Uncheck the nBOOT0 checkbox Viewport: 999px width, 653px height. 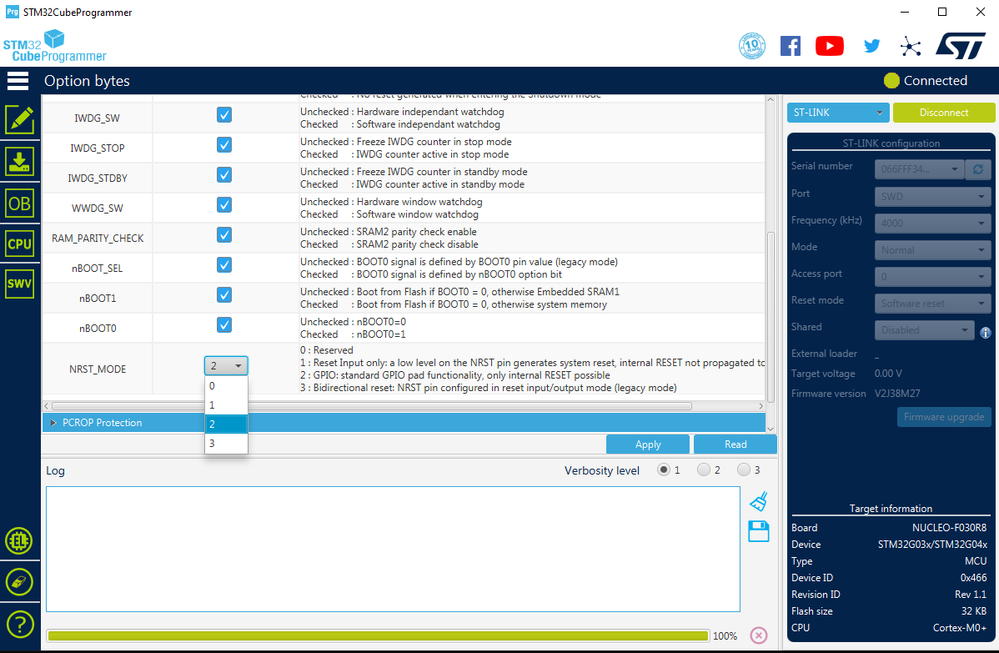224,325
